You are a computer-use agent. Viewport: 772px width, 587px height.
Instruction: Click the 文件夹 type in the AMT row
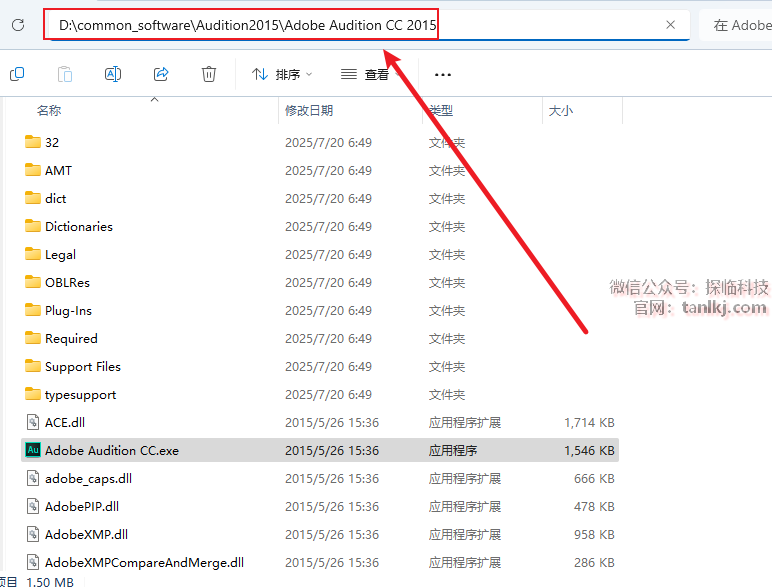(447, 170)
